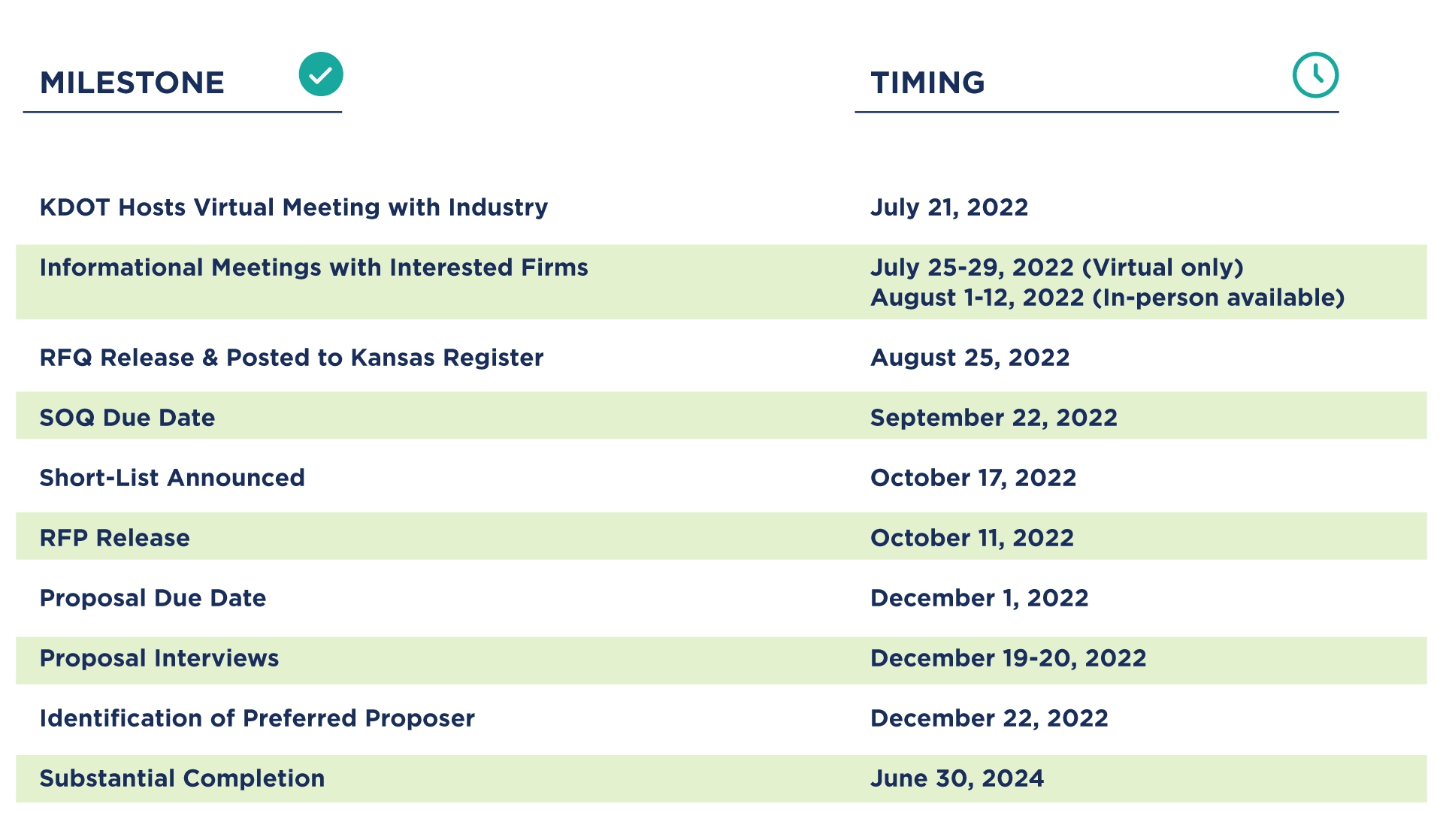Click the RFP Release milestone
This screenshot has height=840, width=1443.
115,538
